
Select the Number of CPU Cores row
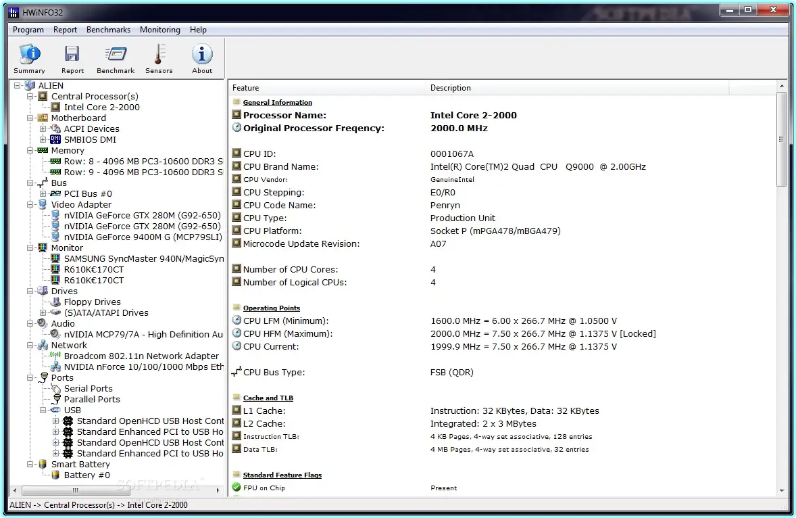coord(503,269)
